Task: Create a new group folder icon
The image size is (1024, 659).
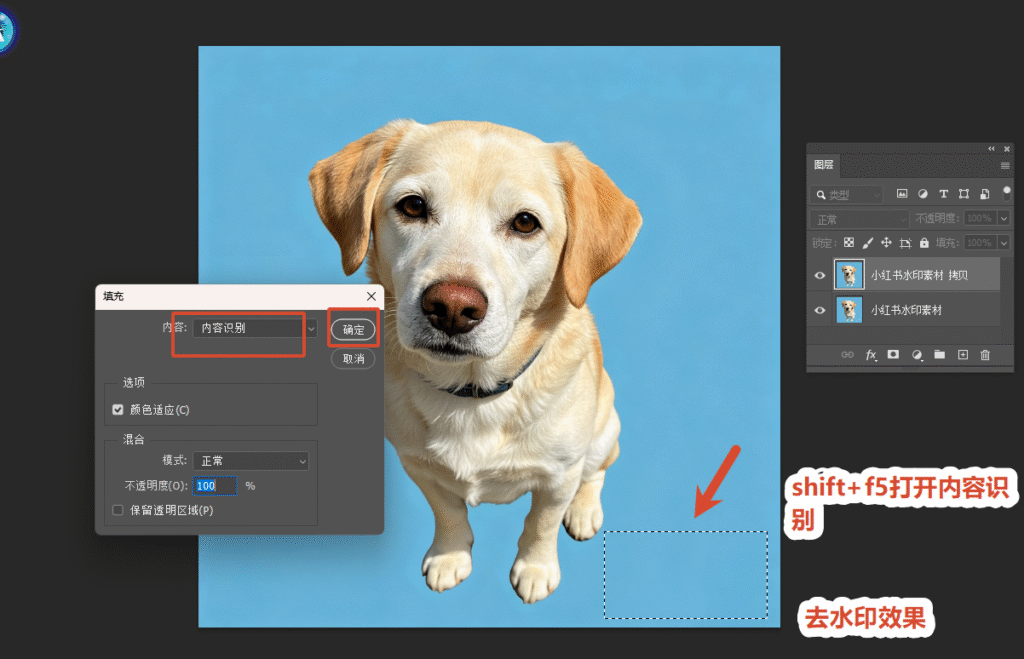Action: pyautogui.click(x=940, y=355)
